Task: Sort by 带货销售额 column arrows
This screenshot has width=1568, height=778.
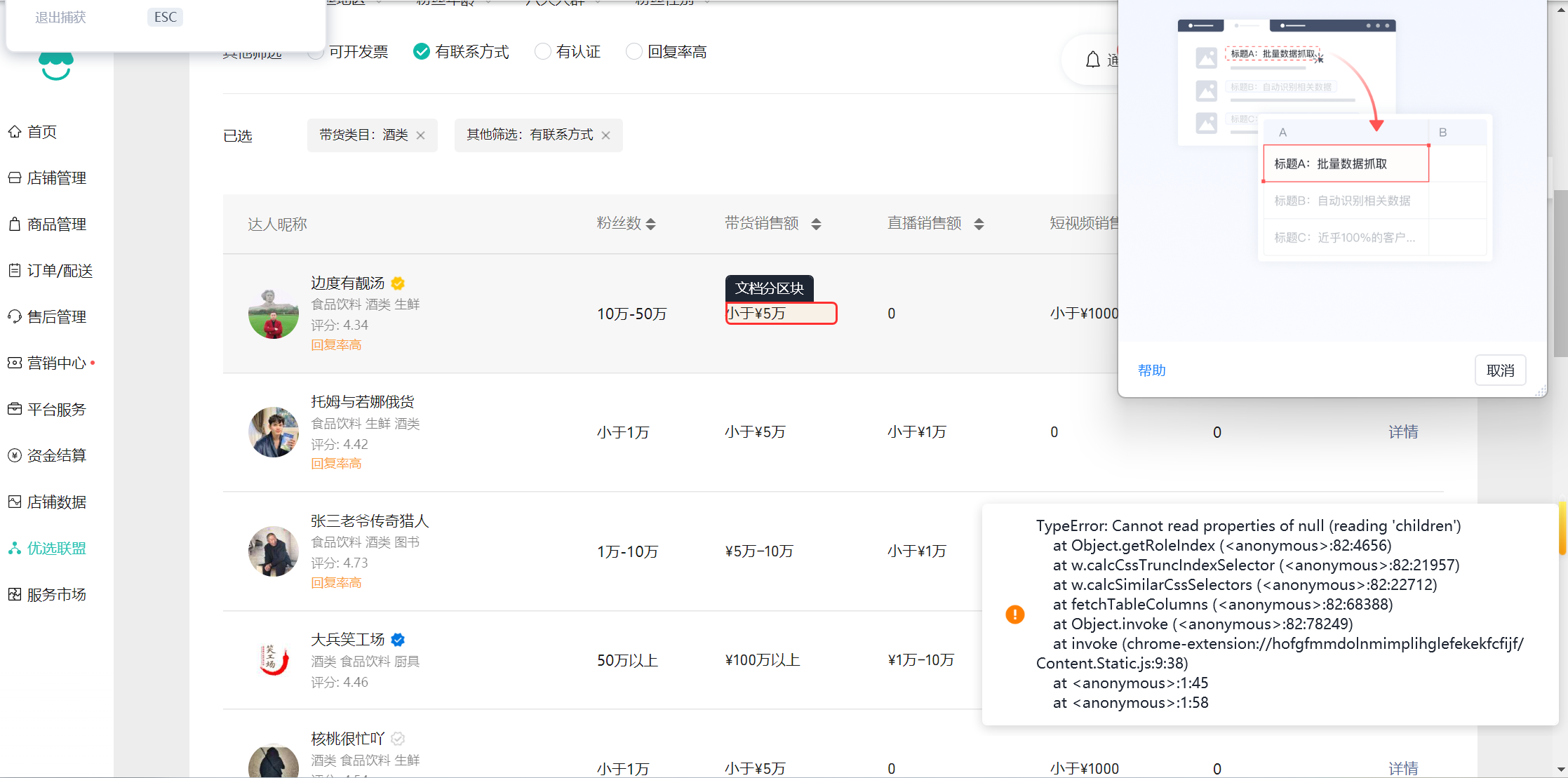Action: tap(816, 224)
